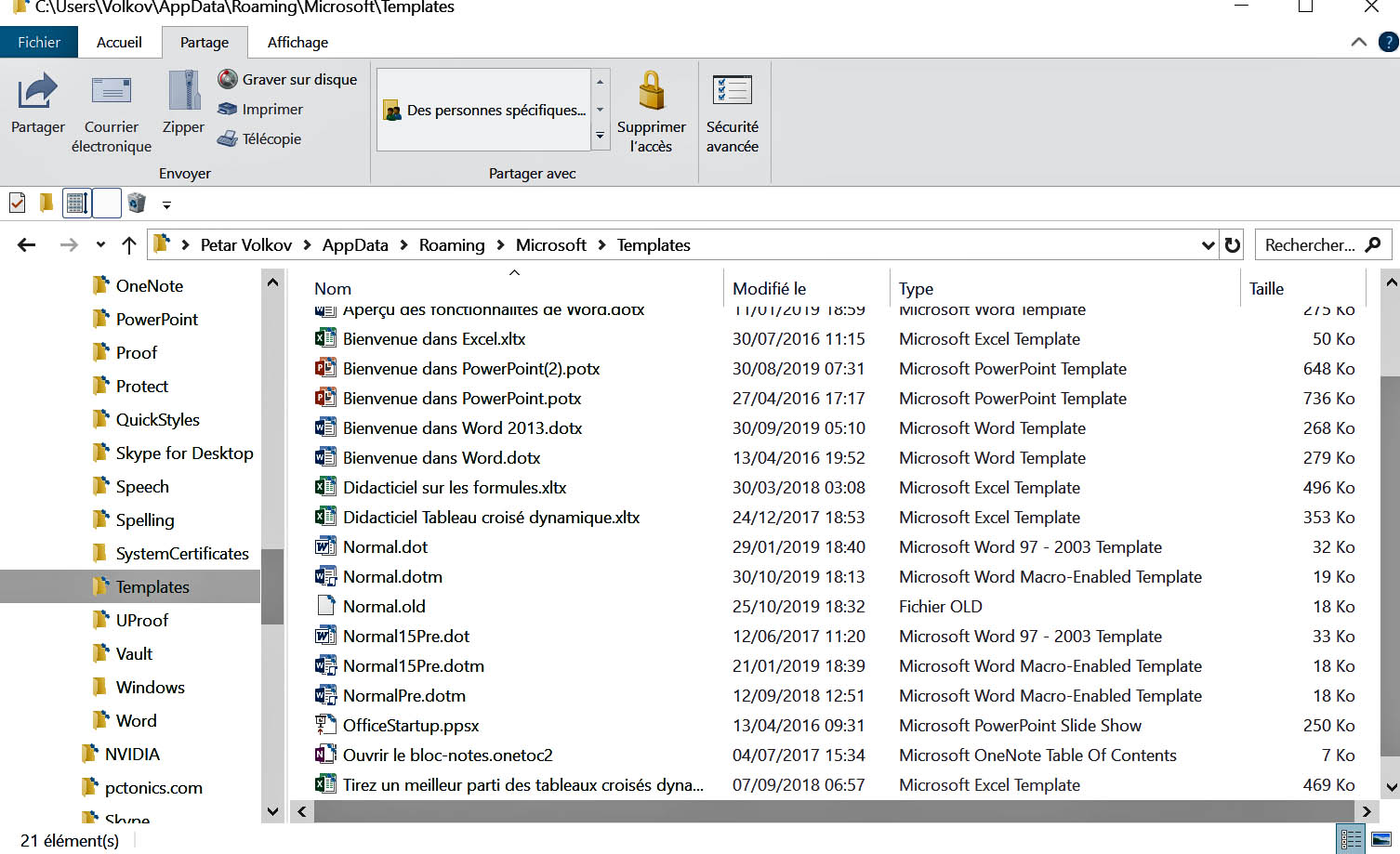Click the recycle bin quick access icon

coord(137,203)
